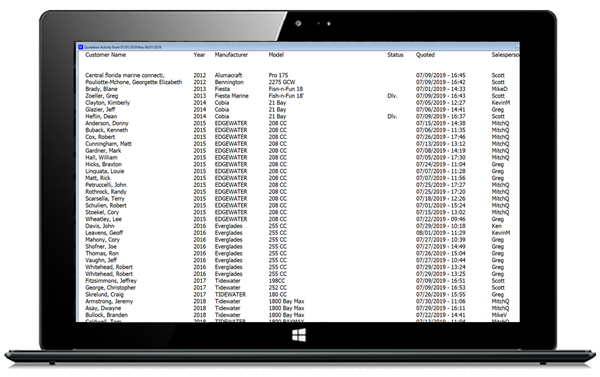Click the Customer Name column header
600x377 pixels.
(105, 55)
